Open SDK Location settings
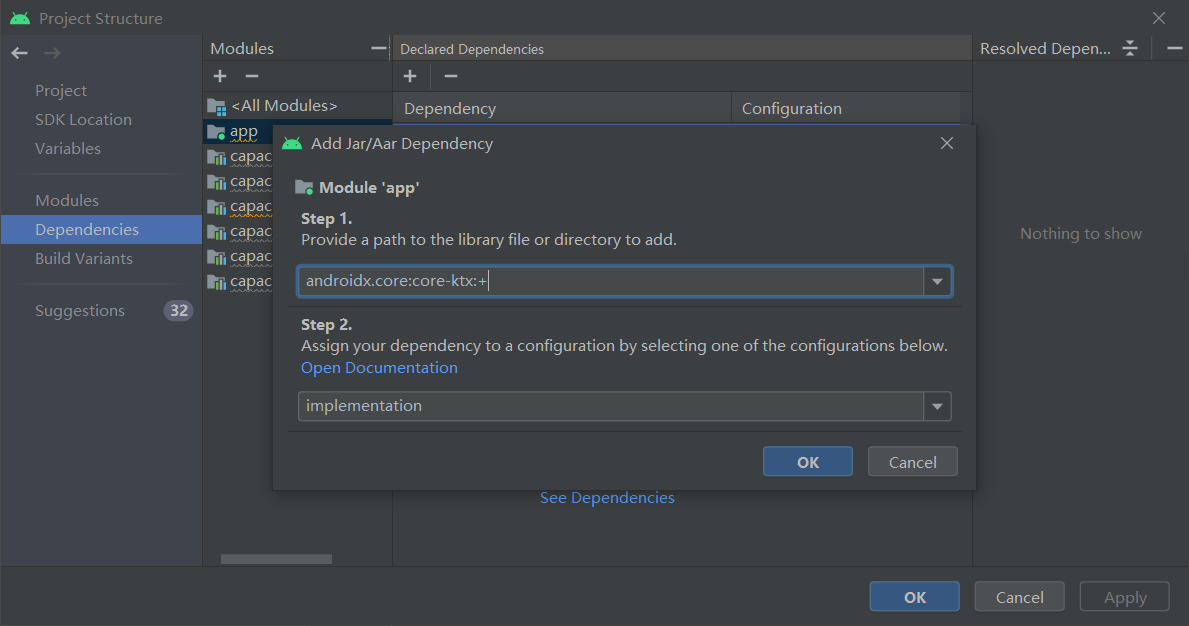This screenshot has width=1189, height=626. tap(83, 120)
